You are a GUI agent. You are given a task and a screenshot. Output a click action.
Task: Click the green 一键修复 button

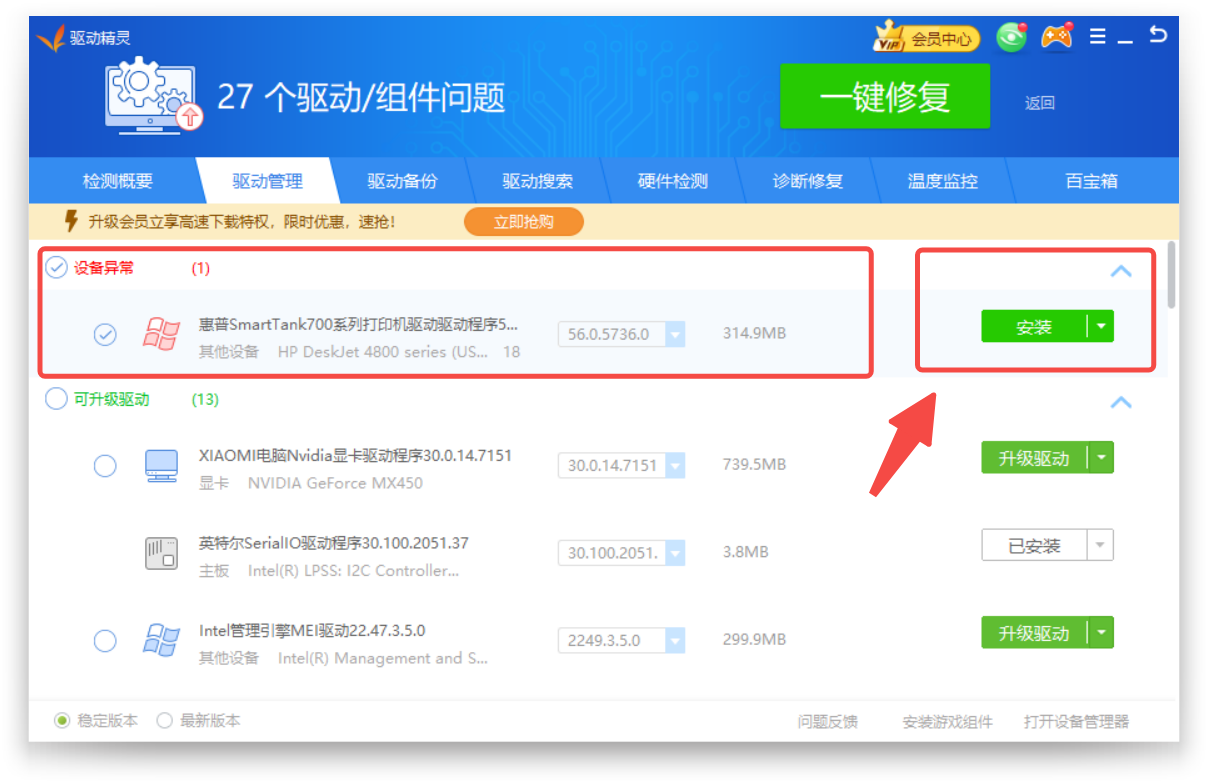(884, 97)
